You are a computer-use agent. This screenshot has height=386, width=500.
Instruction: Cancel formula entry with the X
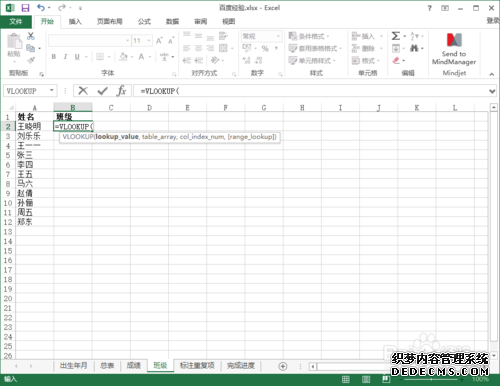point(83,91)
